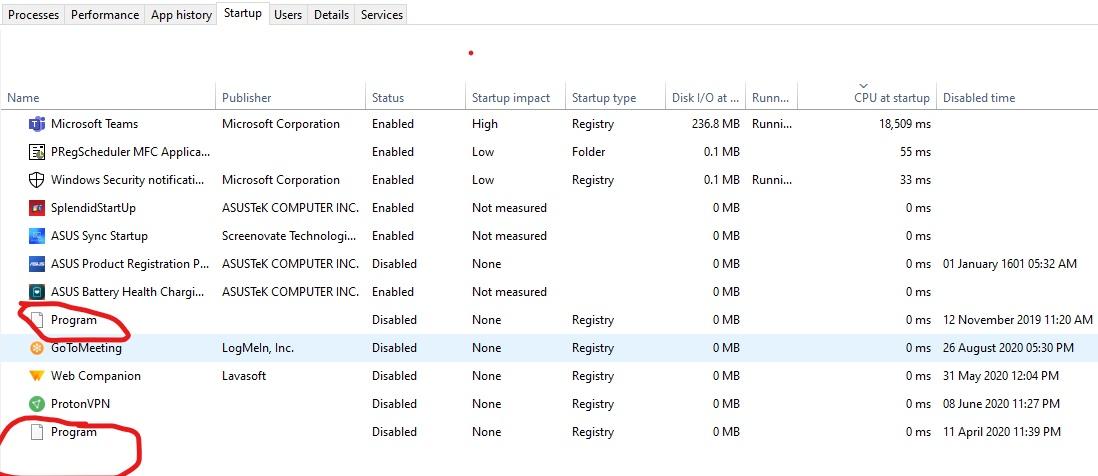
Task: Click Disabled status of ASUS Product Registration
Action: [x=394, y=264]
